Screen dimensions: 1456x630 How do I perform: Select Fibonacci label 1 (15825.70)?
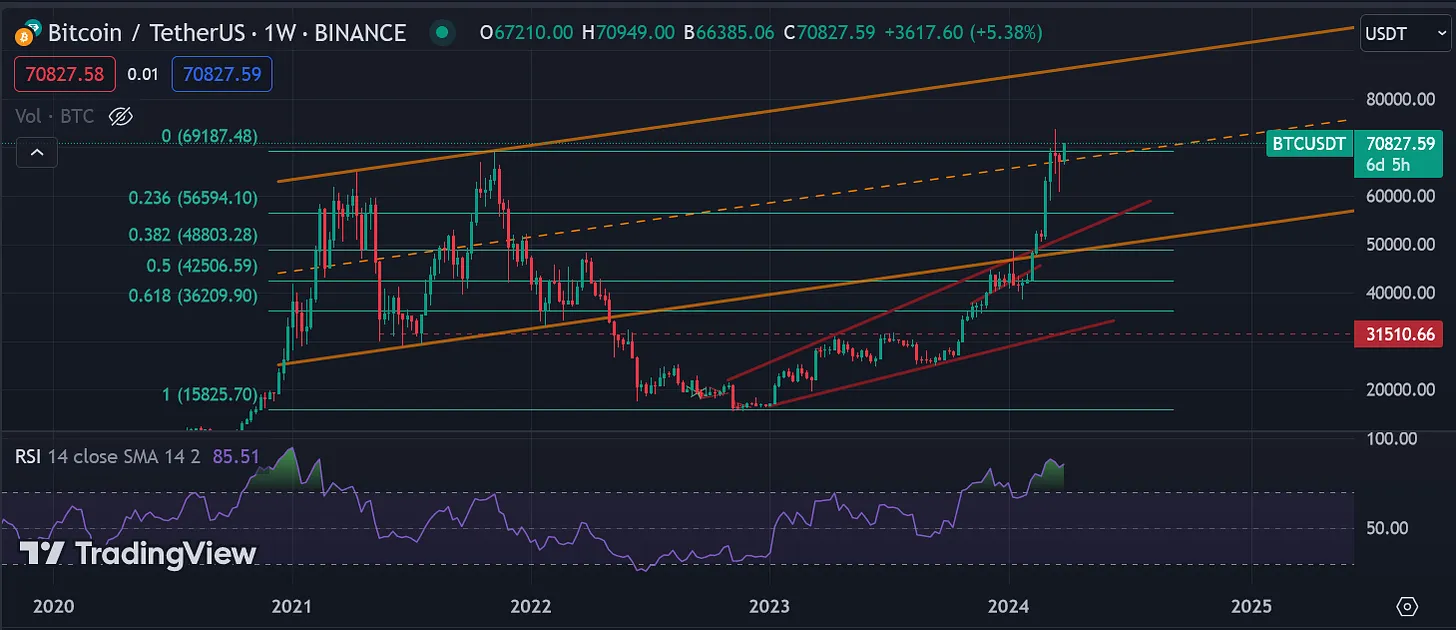click(x=210, y=395)
